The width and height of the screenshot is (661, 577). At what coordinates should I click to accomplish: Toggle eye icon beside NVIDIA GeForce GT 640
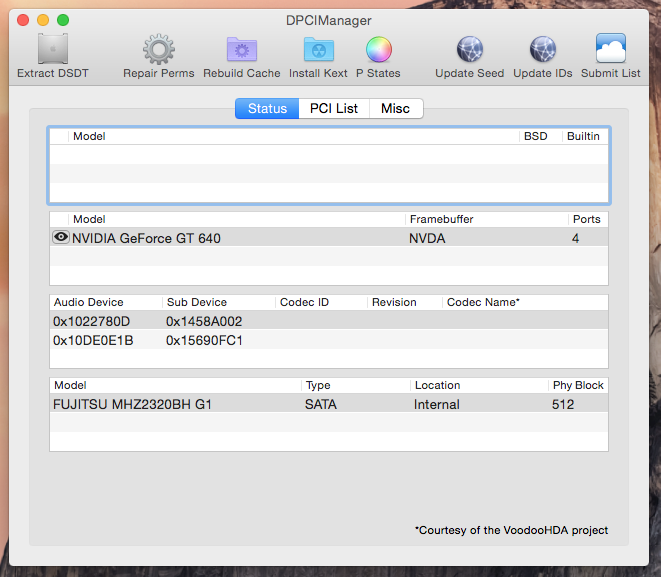coord(61,237)
